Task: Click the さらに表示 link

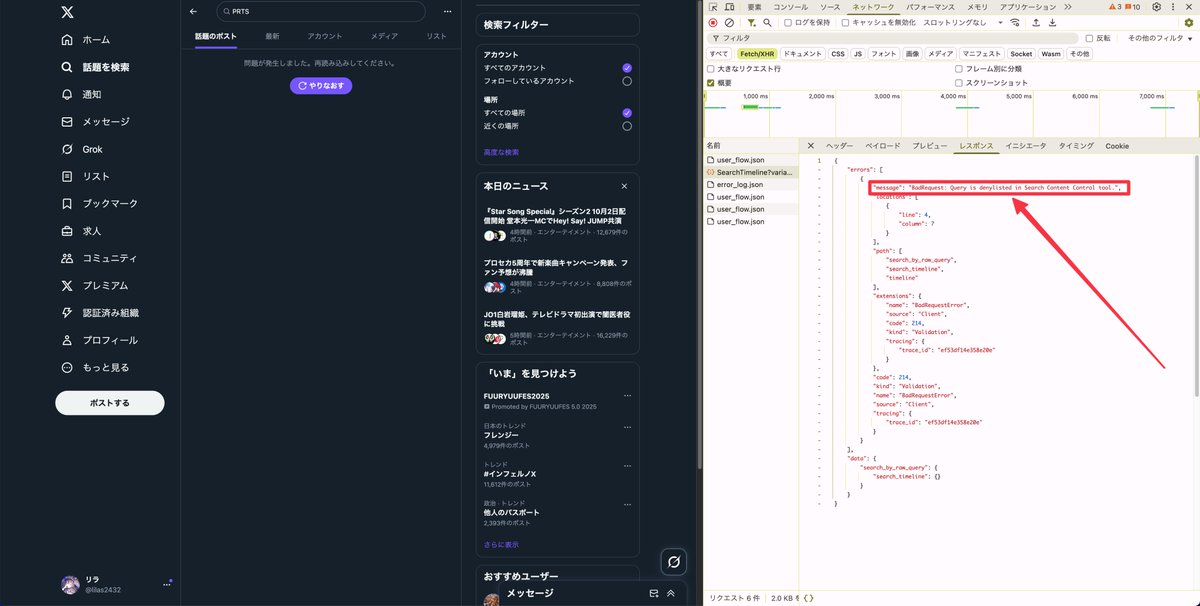Action: tap(501, 545)
